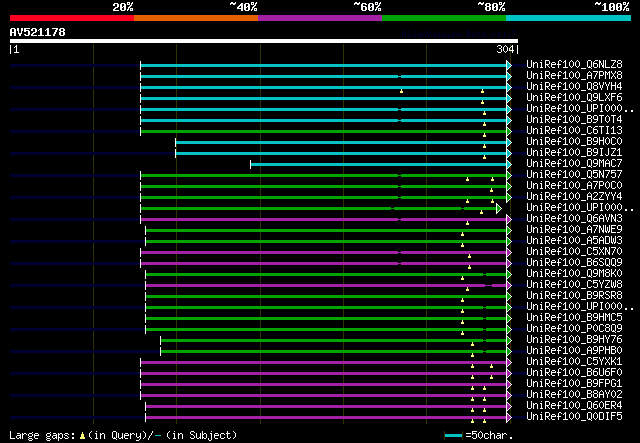
Task: Click the purple ~60% identity legend bar
Action: 320,18
